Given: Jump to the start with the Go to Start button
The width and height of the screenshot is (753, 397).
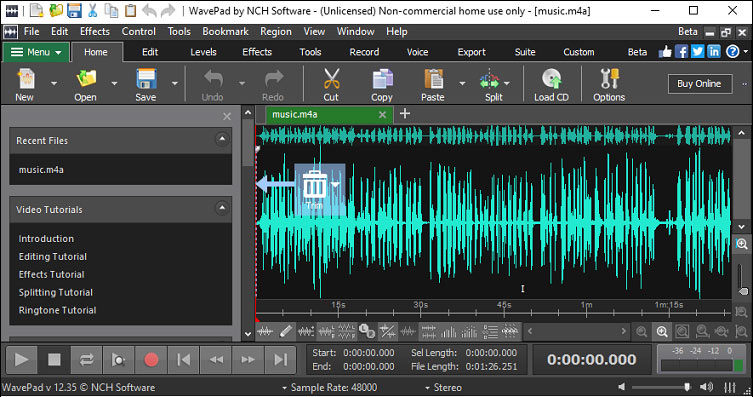Looking at the screenshot, I should (x=183, y=360).
